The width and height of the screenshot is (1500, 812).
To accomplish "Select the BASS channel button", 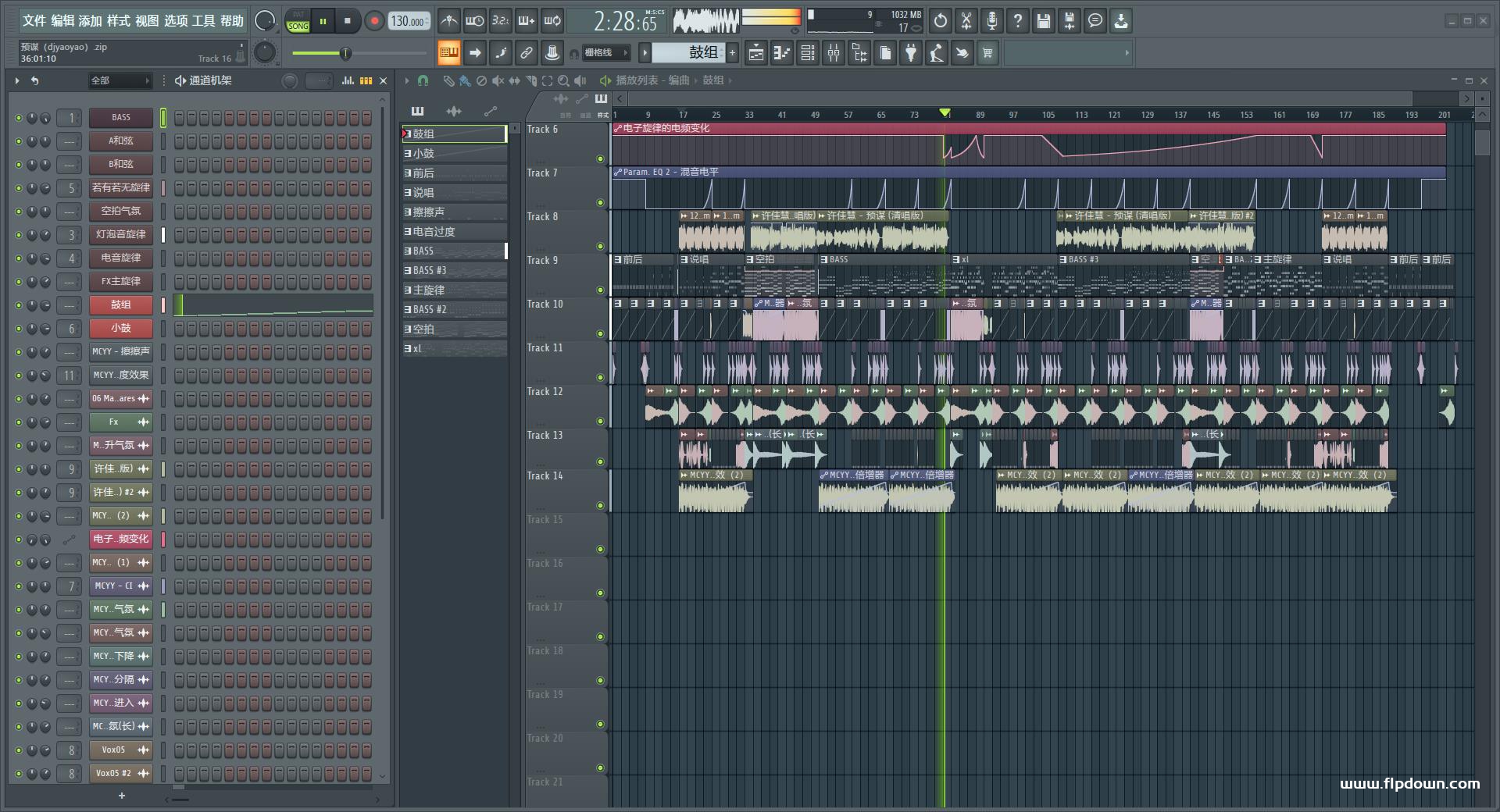I will click(120, 117).
